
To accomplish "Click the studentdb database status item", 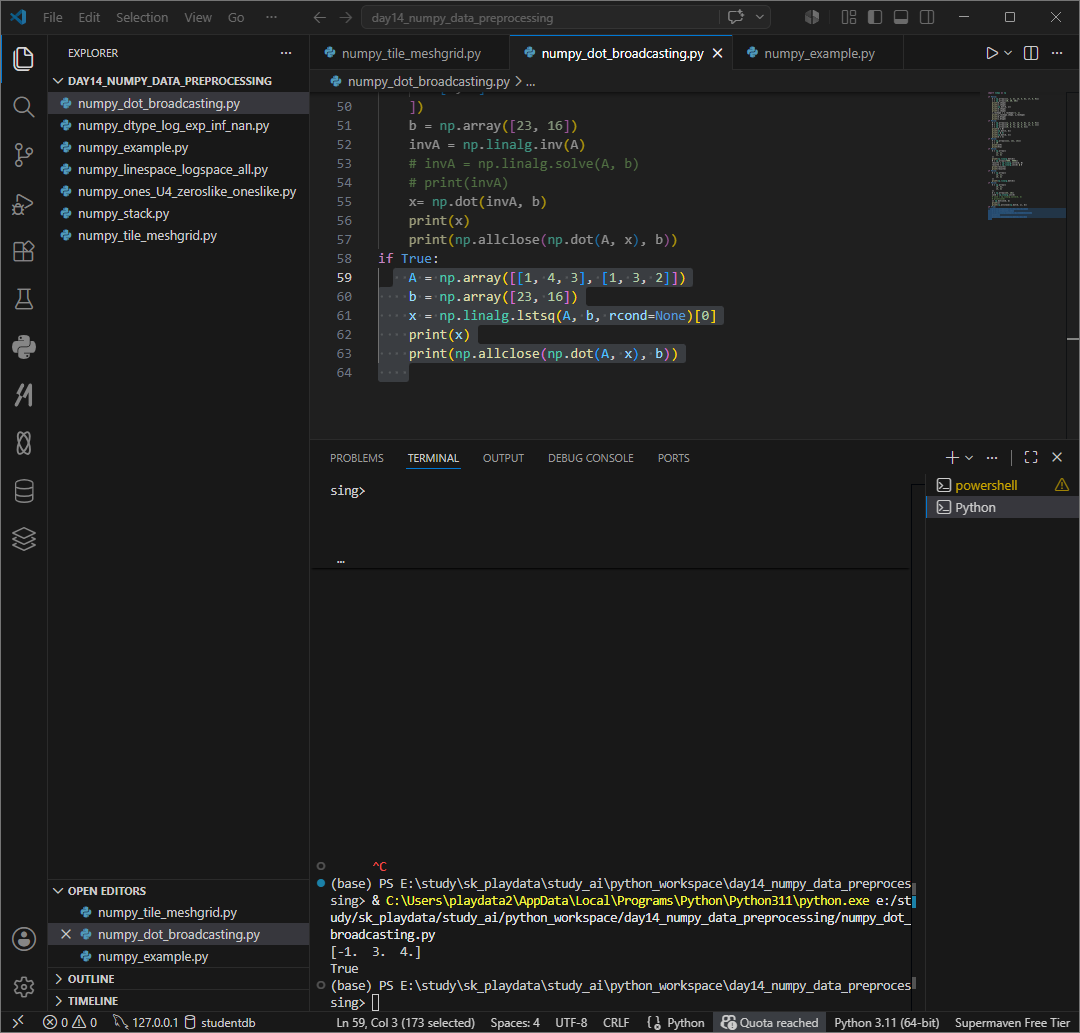I will 220,1023.
